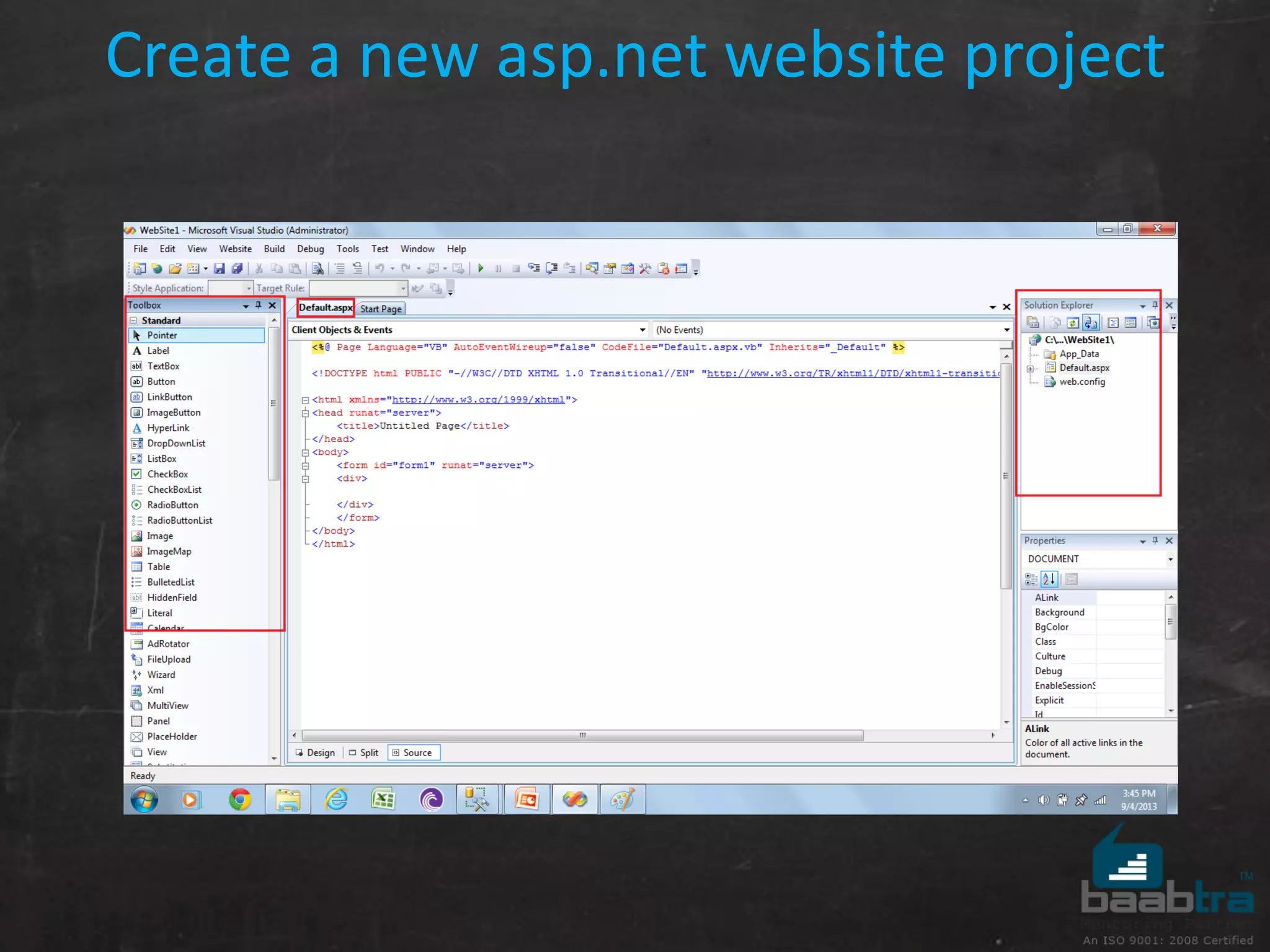Click the Cut scissors icon
The width and height of the screenshot is (1270, 952).
pyautogui.click(x=259, y=268)
